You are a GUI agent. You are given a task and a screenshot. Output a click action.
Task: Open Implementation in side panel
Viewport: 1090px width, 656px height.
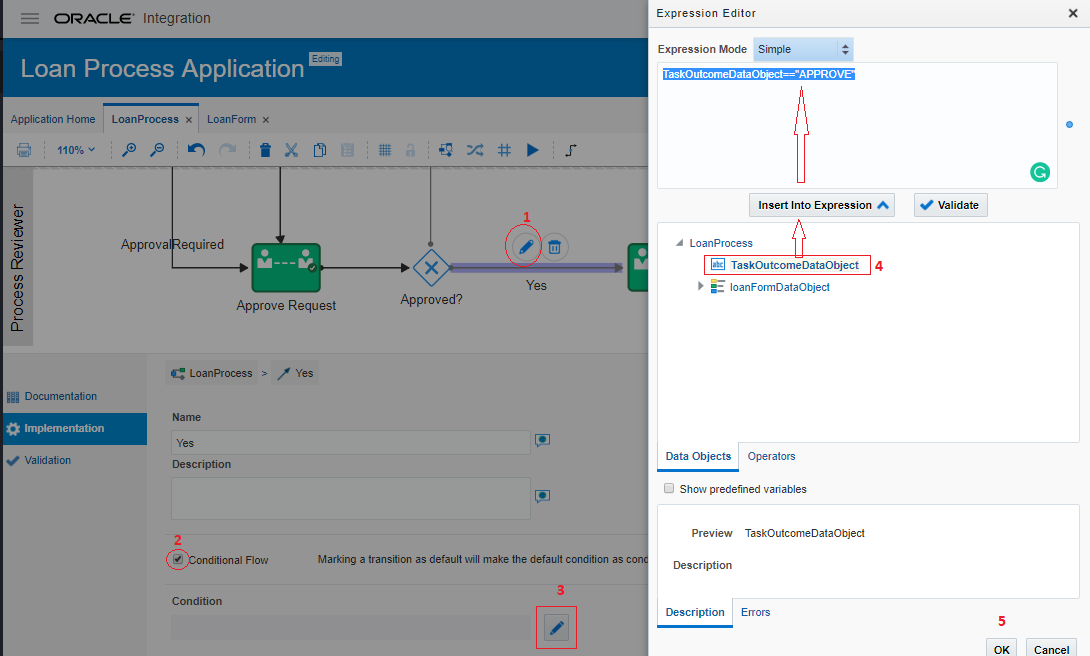[74, 429]
